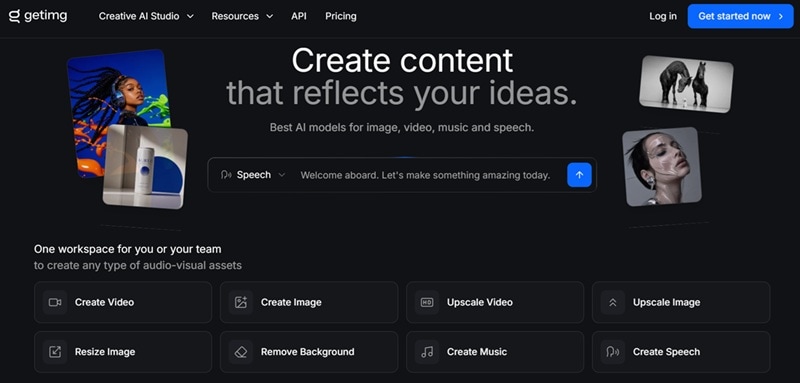Viewport: 800px width, 383px height.
Task: Open the Creative AI Studio menu
Action: click(146, 16)
